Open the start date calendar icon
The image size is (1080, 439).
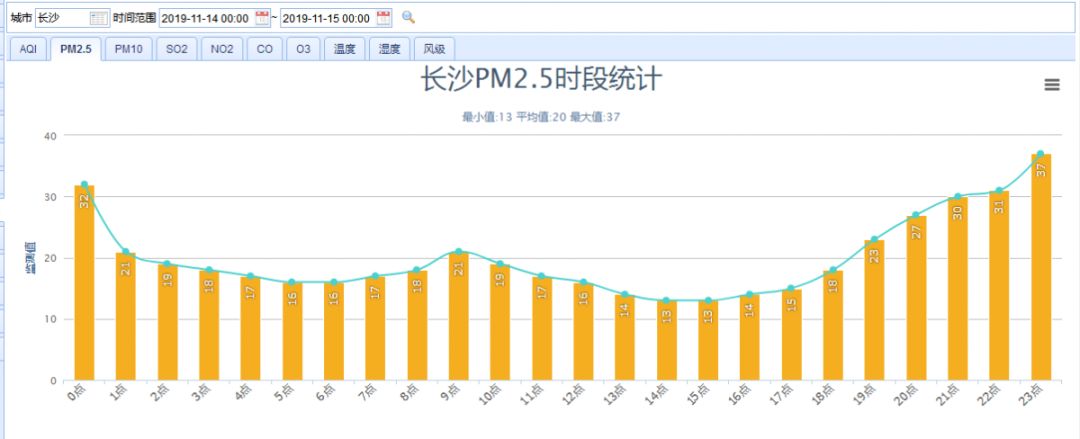262,18
